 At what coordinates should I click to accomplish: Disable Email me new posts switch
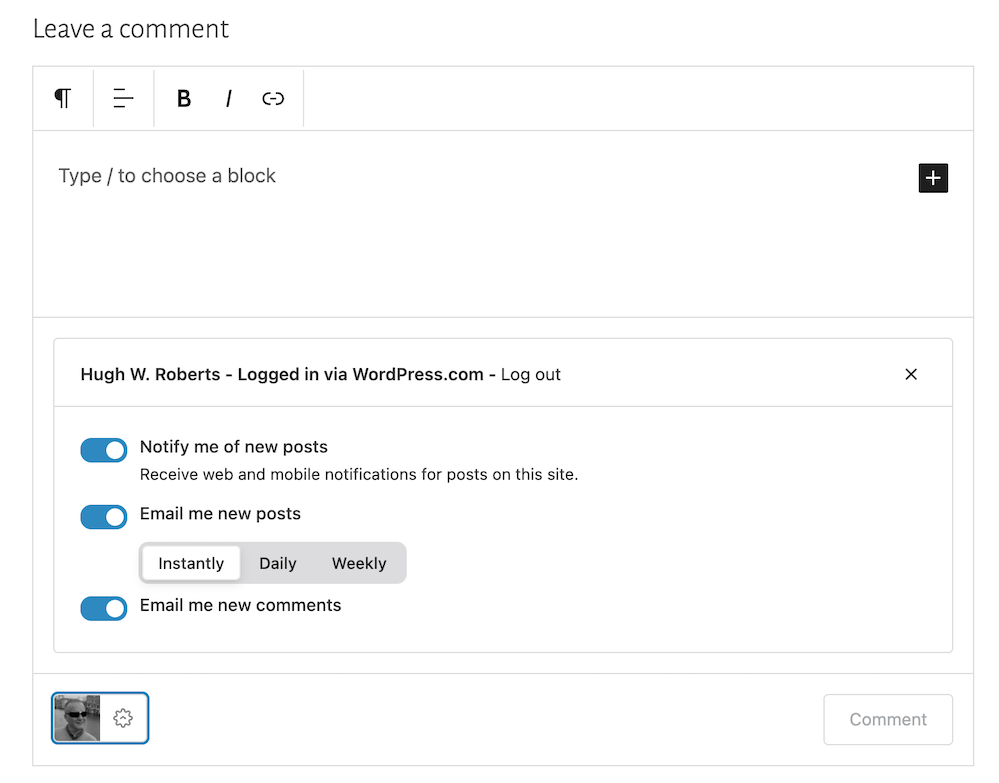(104, 517)
